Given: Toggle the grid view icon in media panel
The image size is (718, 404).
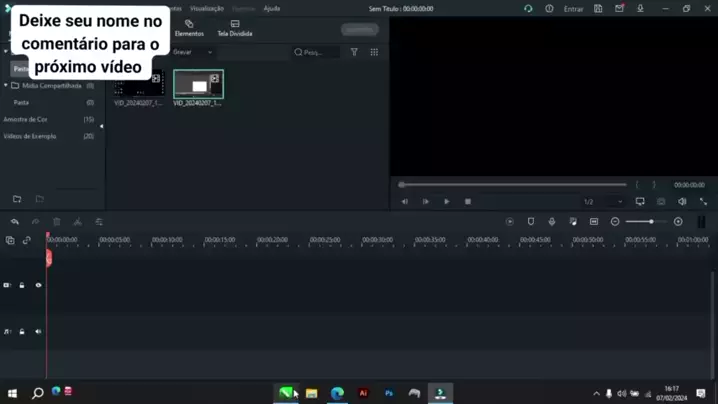Looking at the screenshot, I should click(374, 52).
